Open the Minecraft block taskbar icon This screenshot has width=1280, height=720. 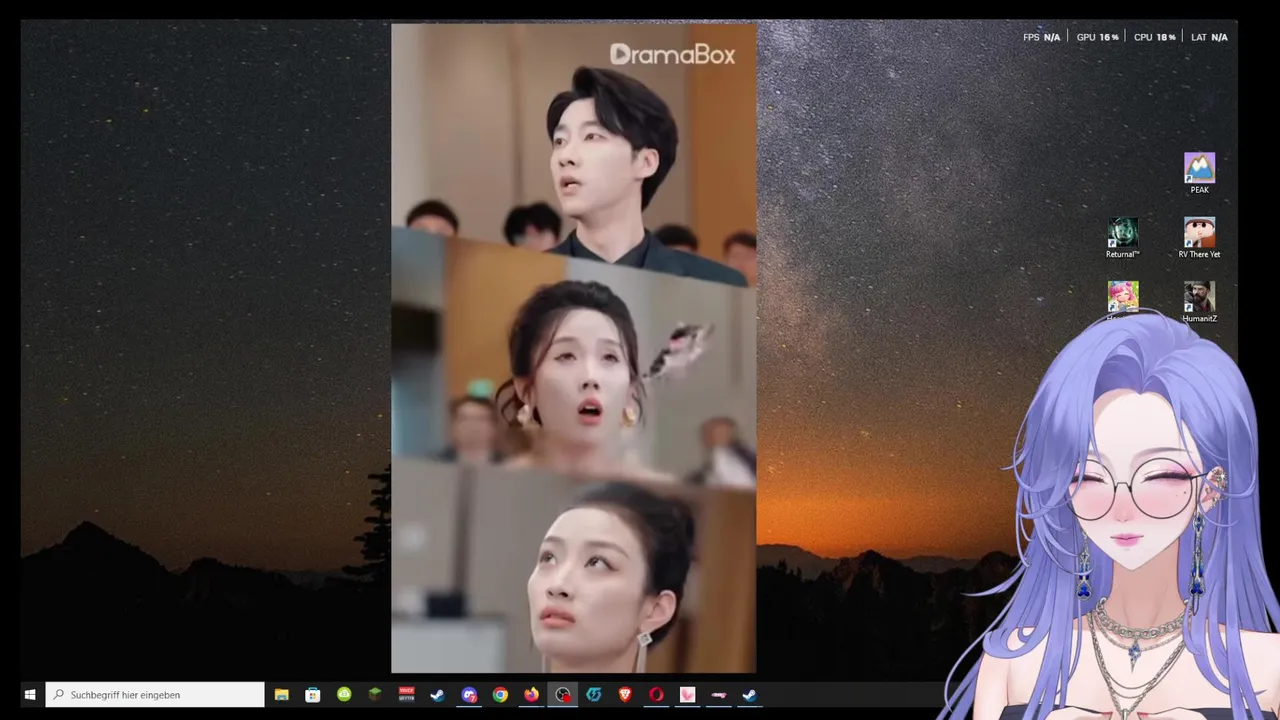pyautogui.click(x=375, y=695)
